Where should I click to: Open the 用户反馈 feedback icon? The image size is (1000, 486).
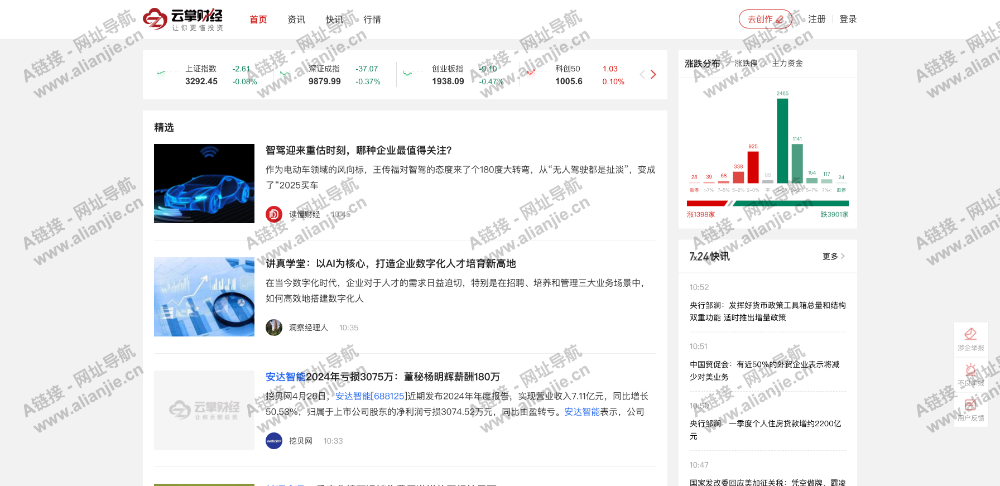pos(971,409)
